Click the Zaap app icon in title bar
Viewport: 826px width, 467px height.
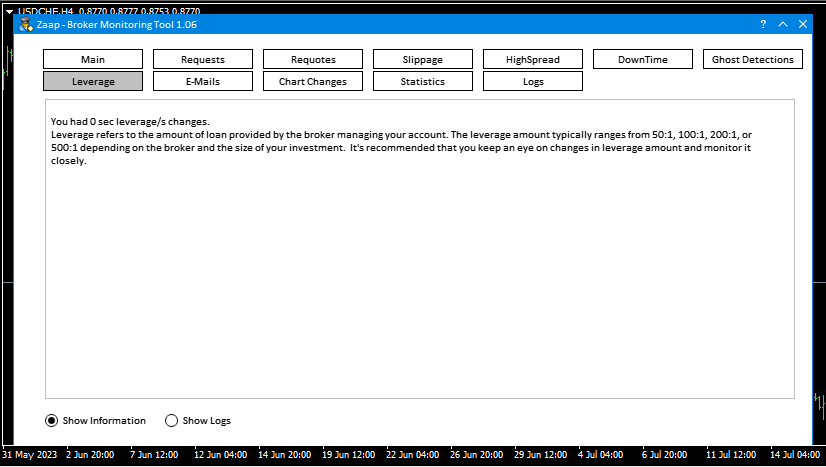26,24
